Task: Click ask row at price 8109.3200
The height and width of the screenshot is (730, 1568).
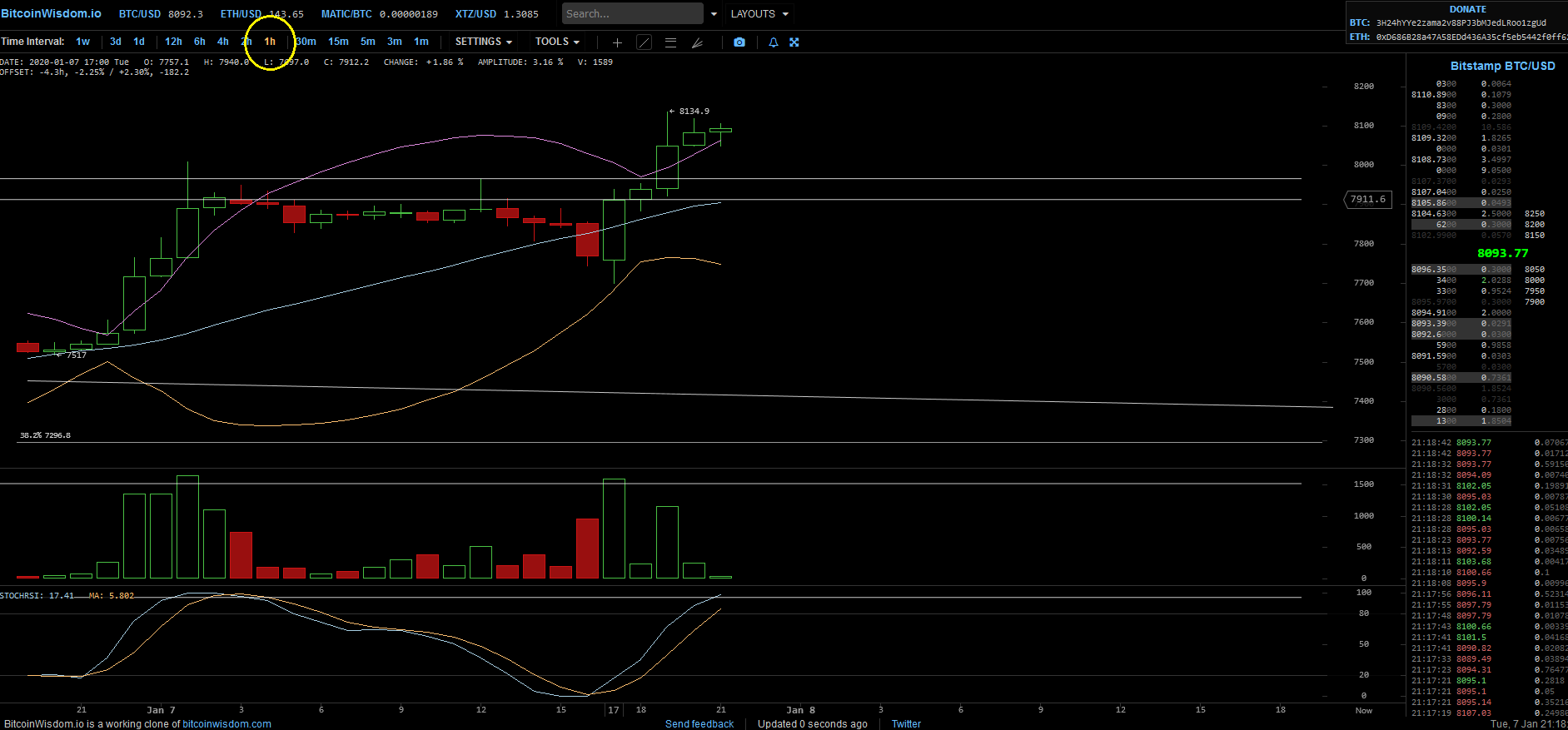Action: click(x=1461, y=138)
